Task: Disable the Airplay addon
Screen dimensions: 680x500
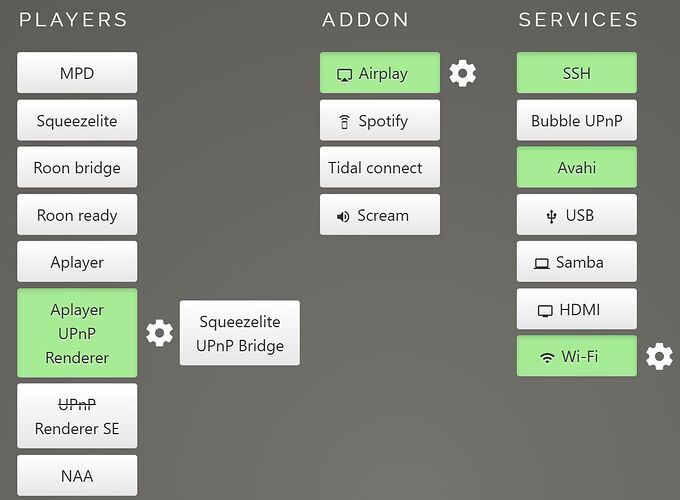Action: coord(380,73)
